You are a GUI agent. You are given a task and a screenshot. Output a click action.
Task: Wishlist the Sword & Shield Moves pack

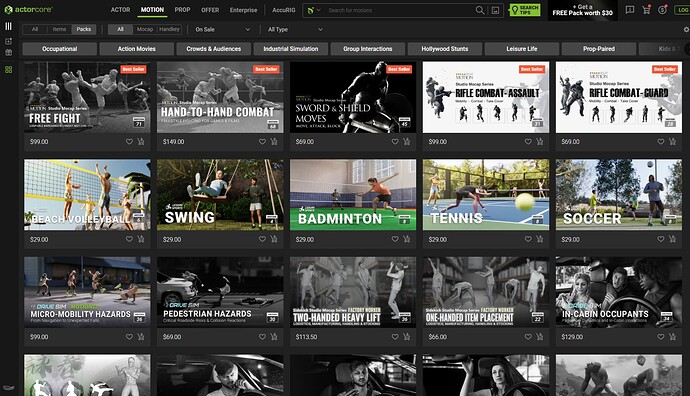(x=395, y=142)
